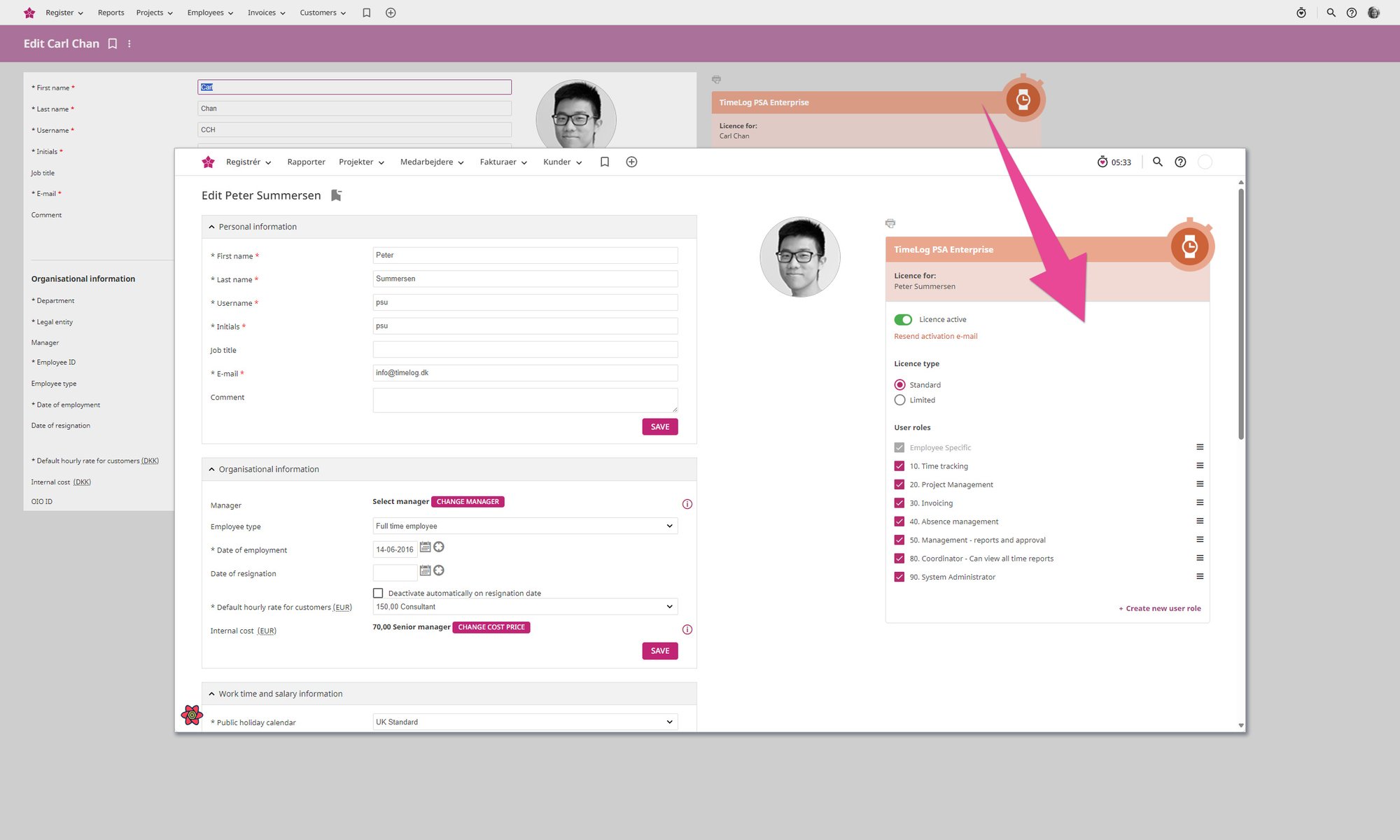Click printer icon above TimeLog PSA Enterprise card
1400x840 pixels.
(890, 223)
